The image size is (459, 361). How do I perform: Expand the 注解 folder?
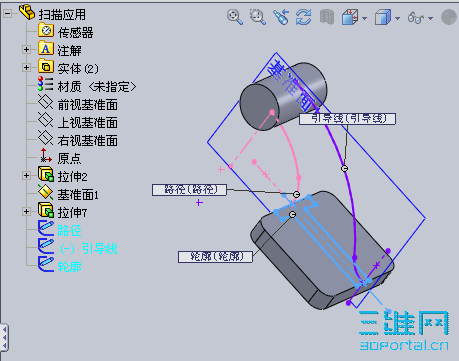(x=26, y=50)
